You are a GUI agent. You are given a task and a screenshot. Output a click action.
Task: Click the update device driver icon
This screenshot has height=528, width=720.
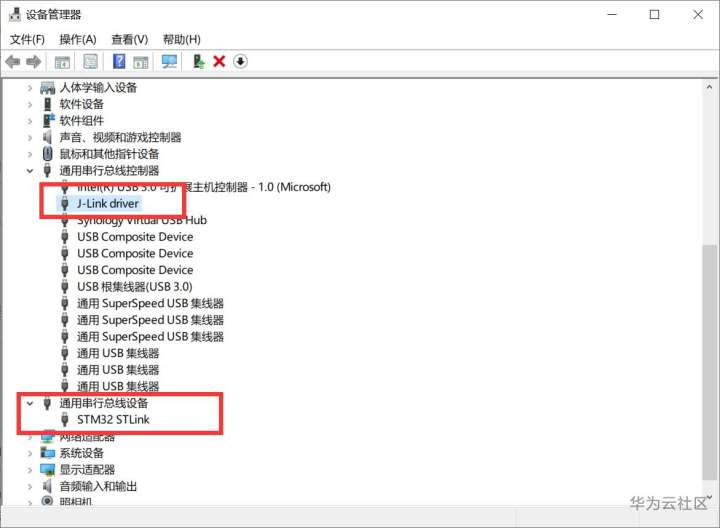coord(198,61)
